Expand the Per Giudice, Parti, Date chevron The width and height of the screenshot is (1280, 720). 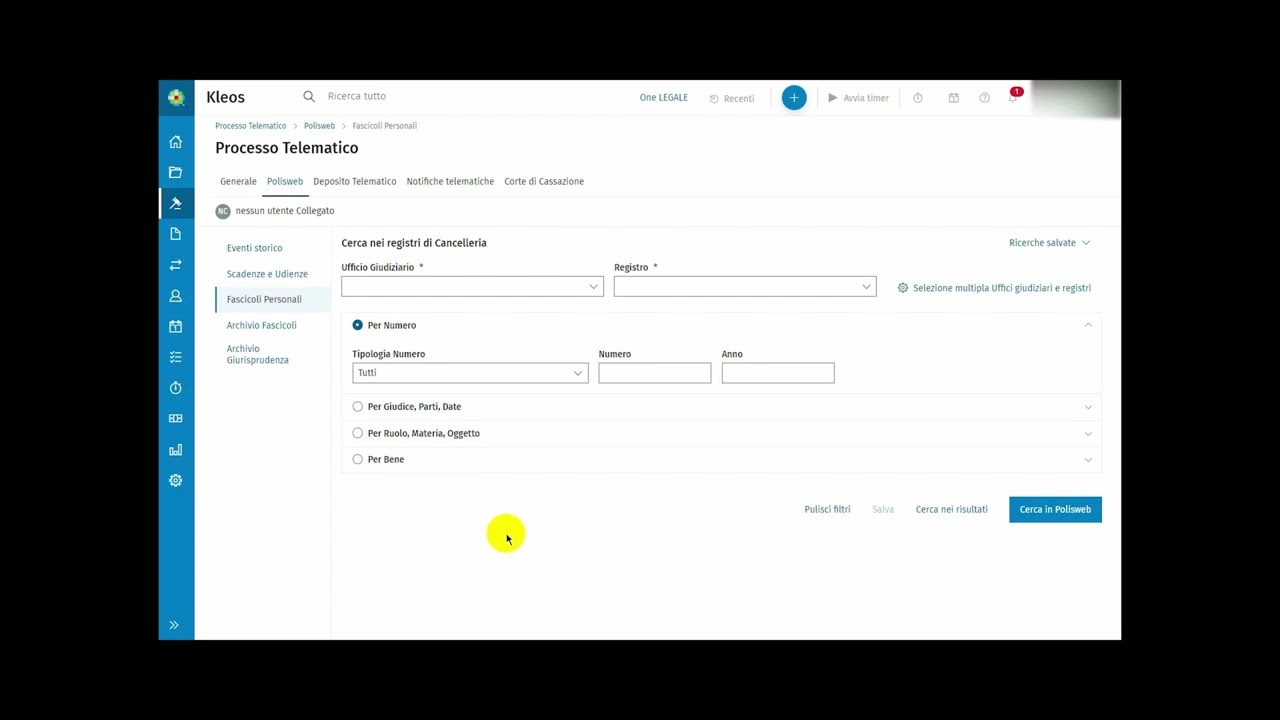pos(1088,407)
